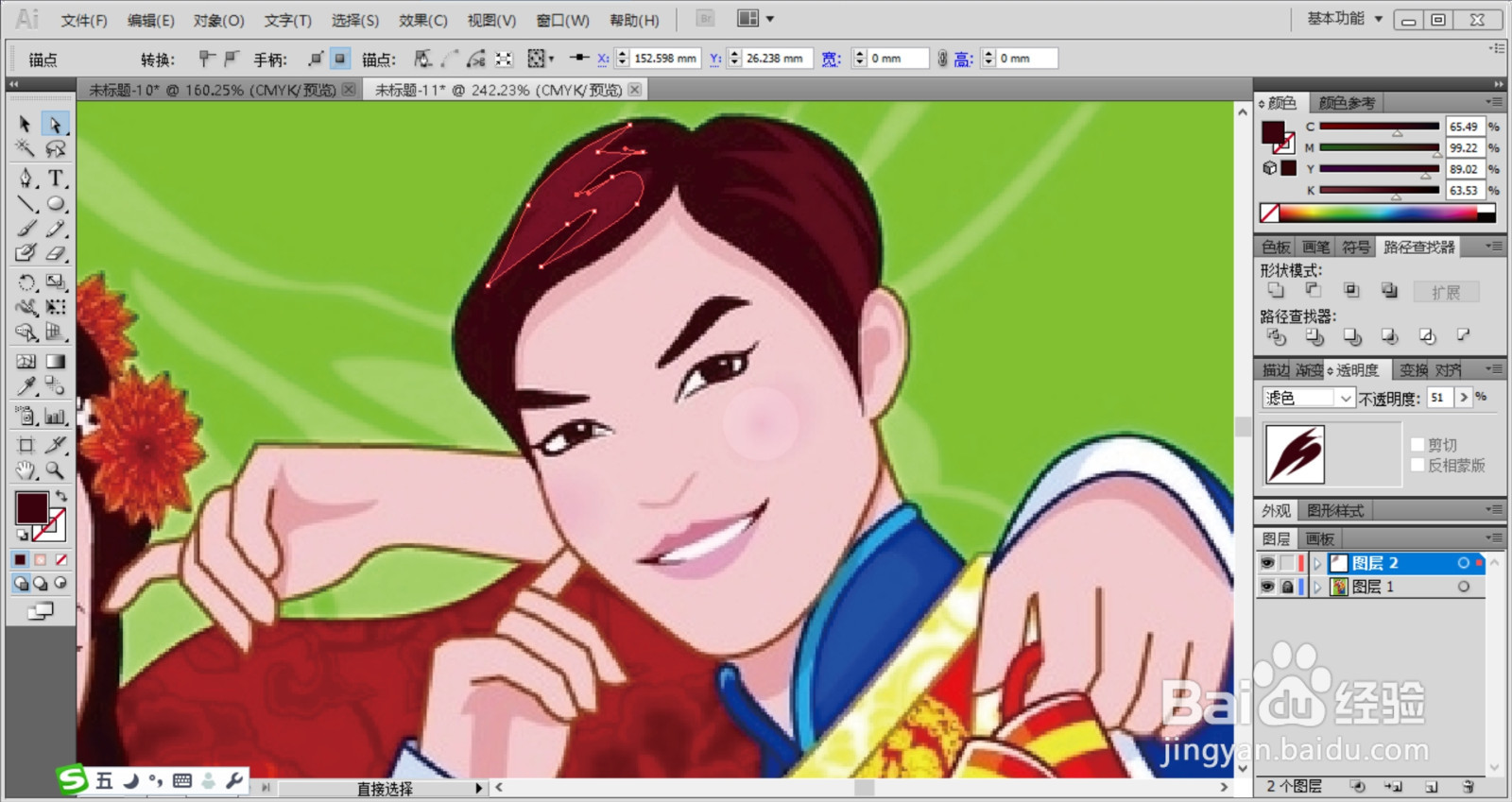Switch to the 色板 panel tab
This screenshot has width=1512, height=802.
[1276, 247]
